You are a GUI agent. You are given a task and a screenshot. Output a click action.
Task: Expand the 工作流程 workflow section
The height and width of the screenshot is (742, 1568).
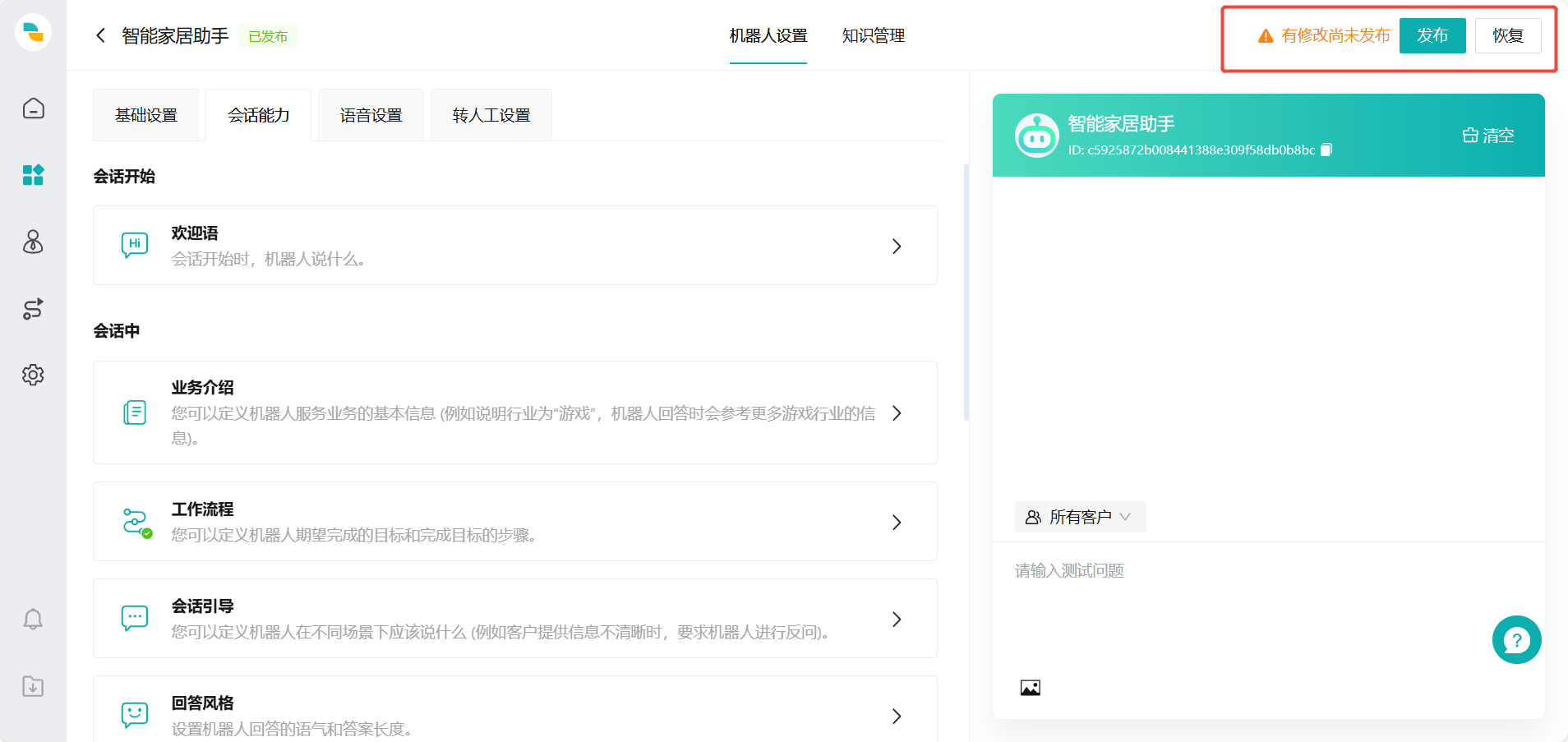[897, 522]
